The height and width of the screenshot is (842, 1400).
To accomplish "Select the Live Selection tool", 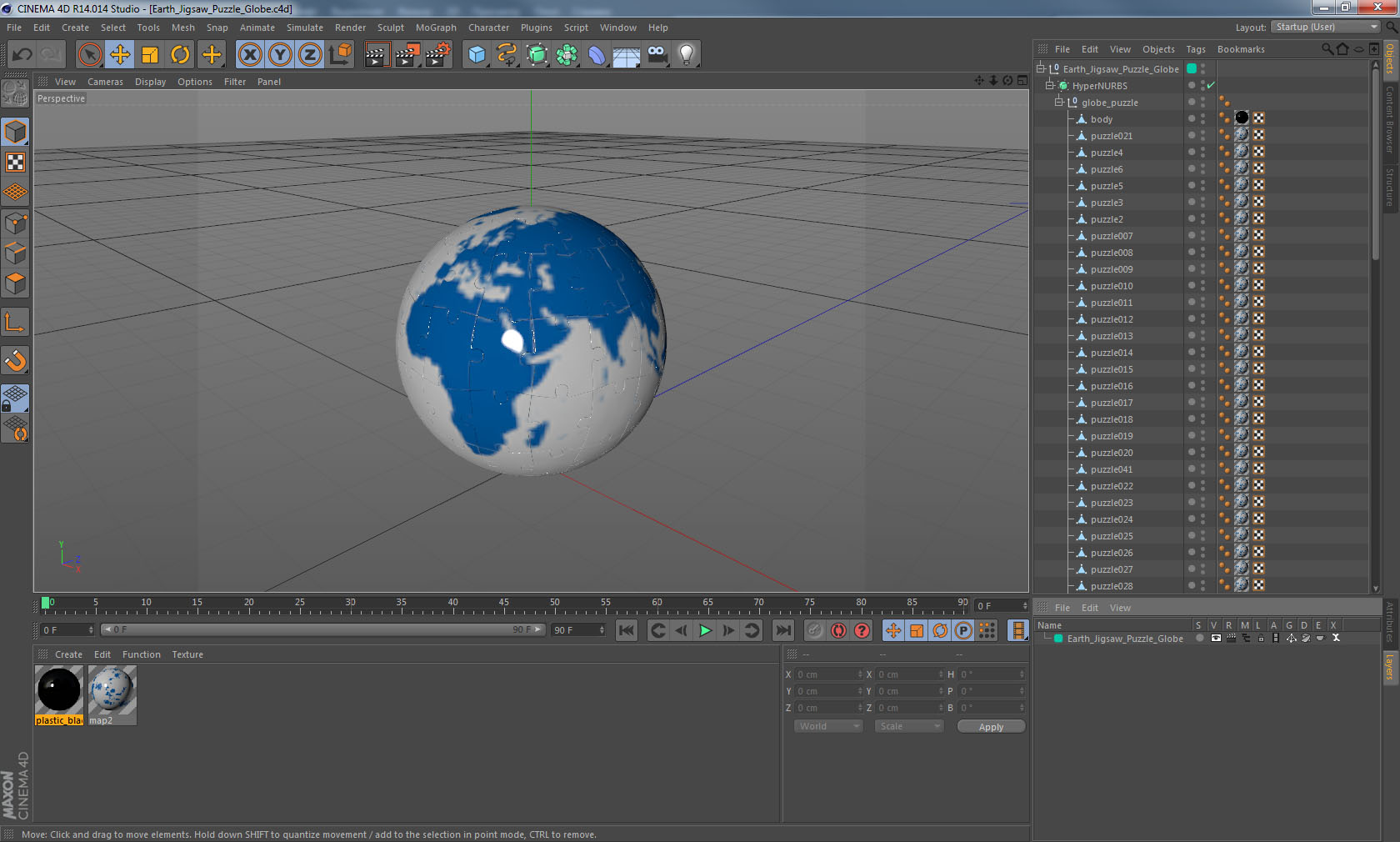I will tap(89, 55).
